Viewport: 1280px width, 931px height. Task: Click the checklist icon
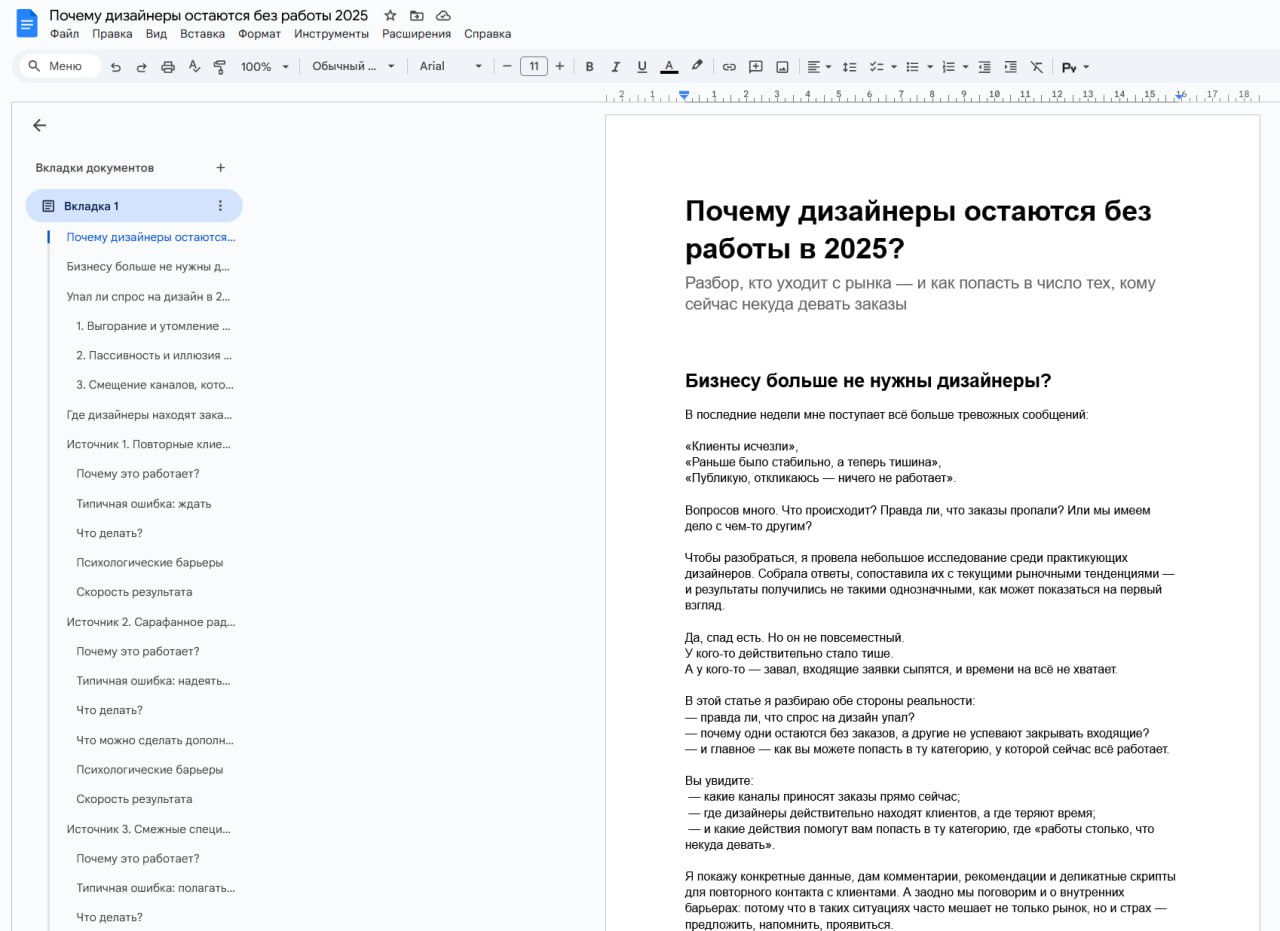click(x=876, y=67)
